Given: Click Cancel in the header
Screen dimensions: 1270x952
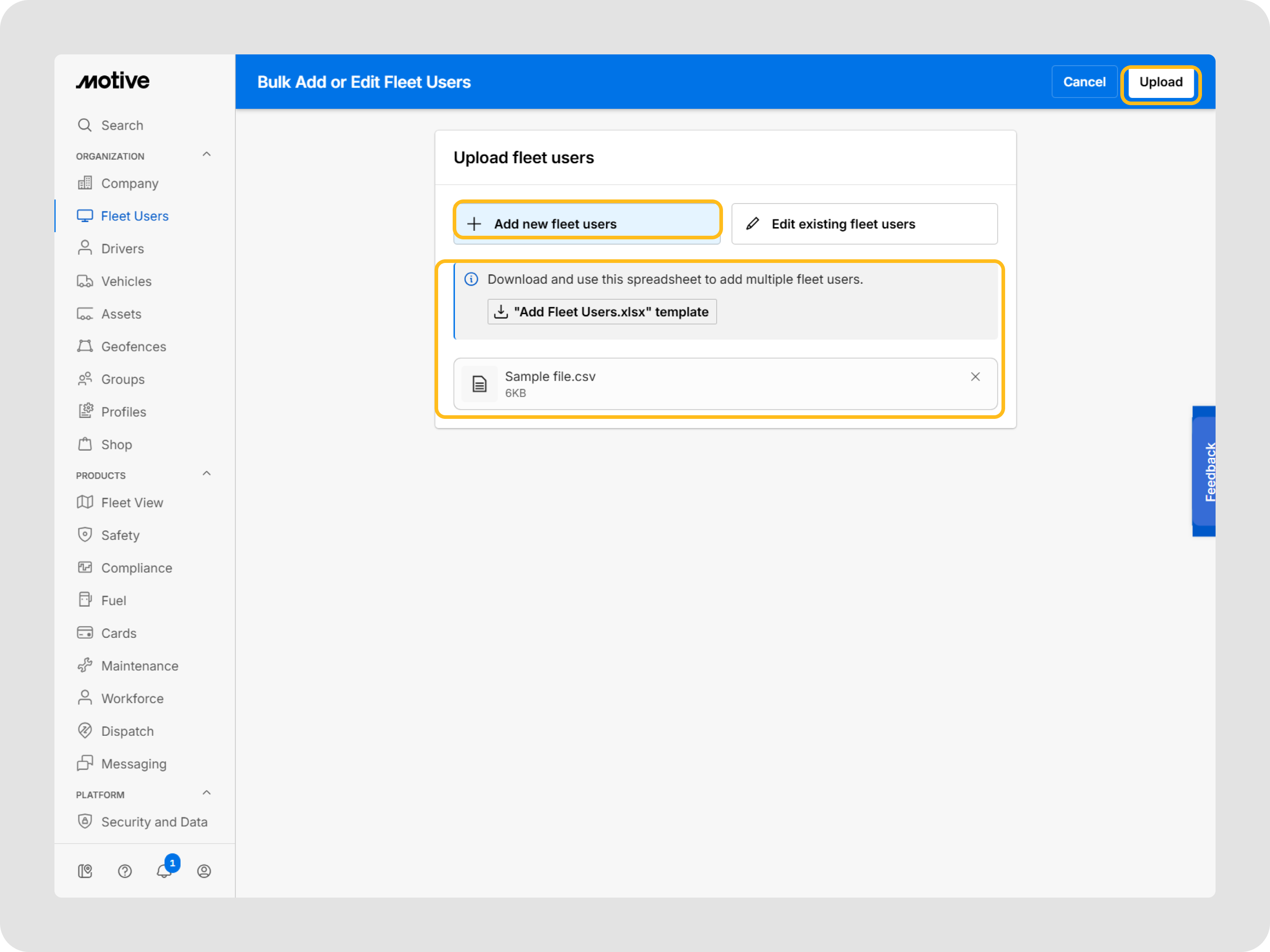Looking at the screenshot, I should (x=1084, y=82).
